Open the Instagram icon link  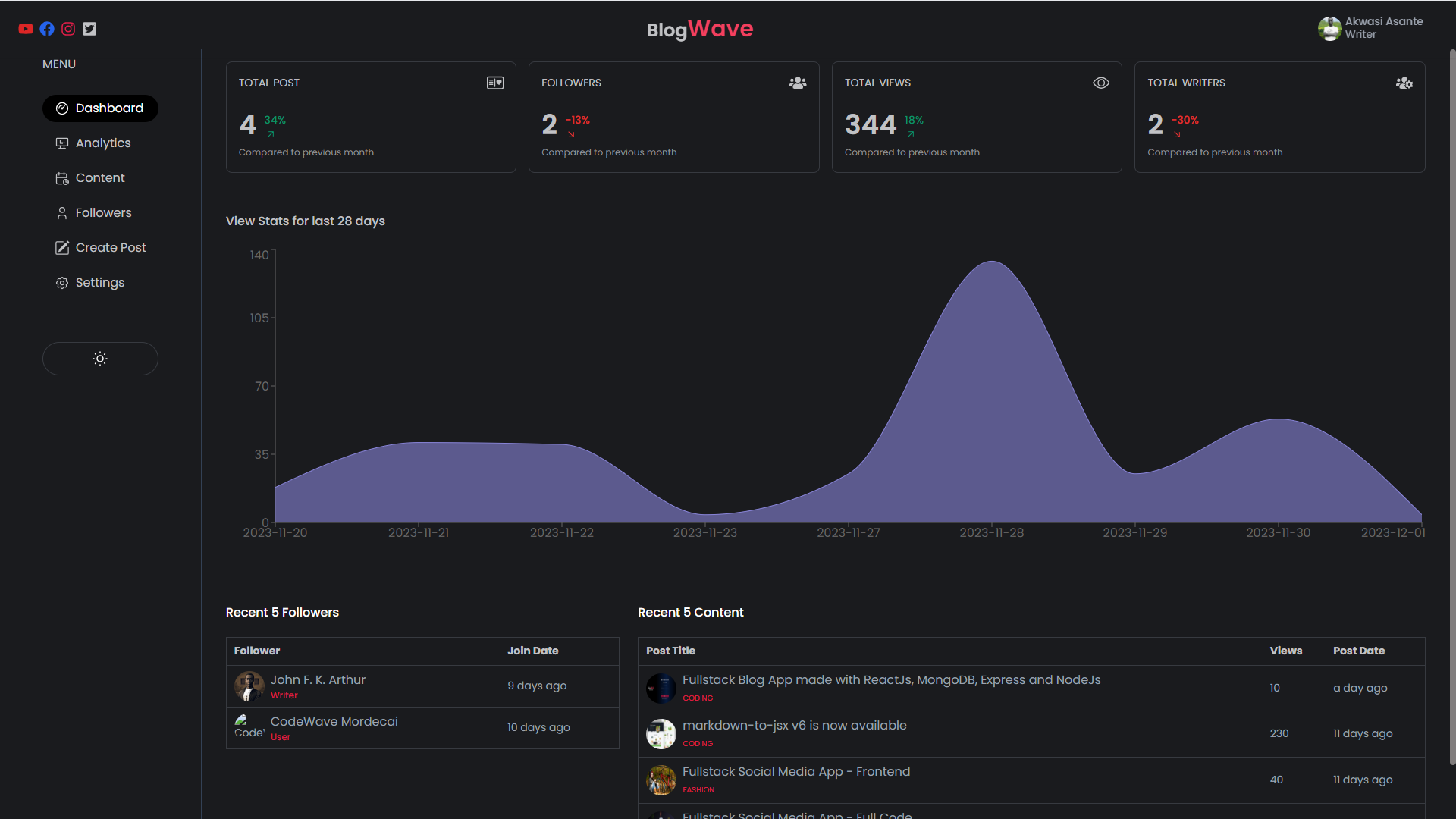(x=68, y=29)
